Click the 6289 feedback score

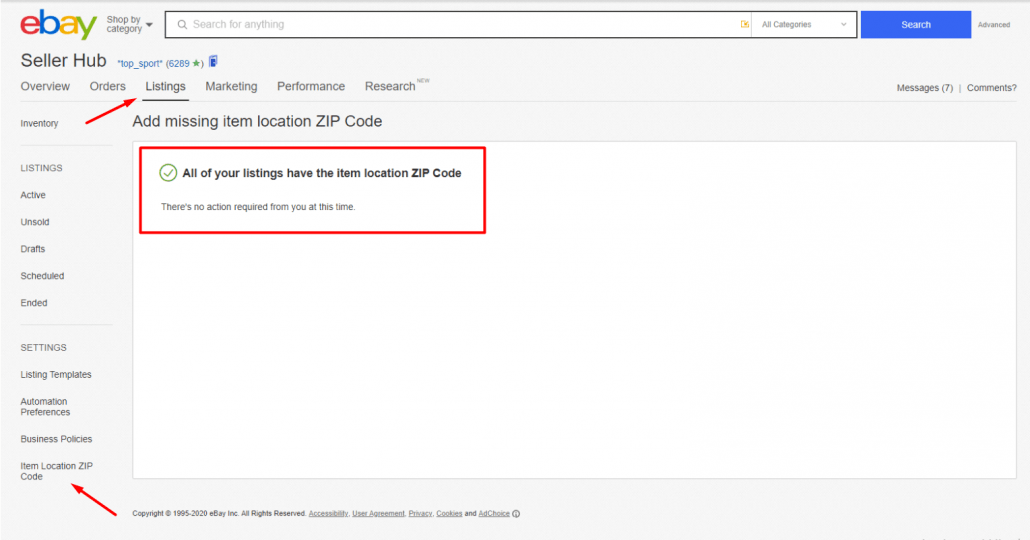(x=179, y=64)
